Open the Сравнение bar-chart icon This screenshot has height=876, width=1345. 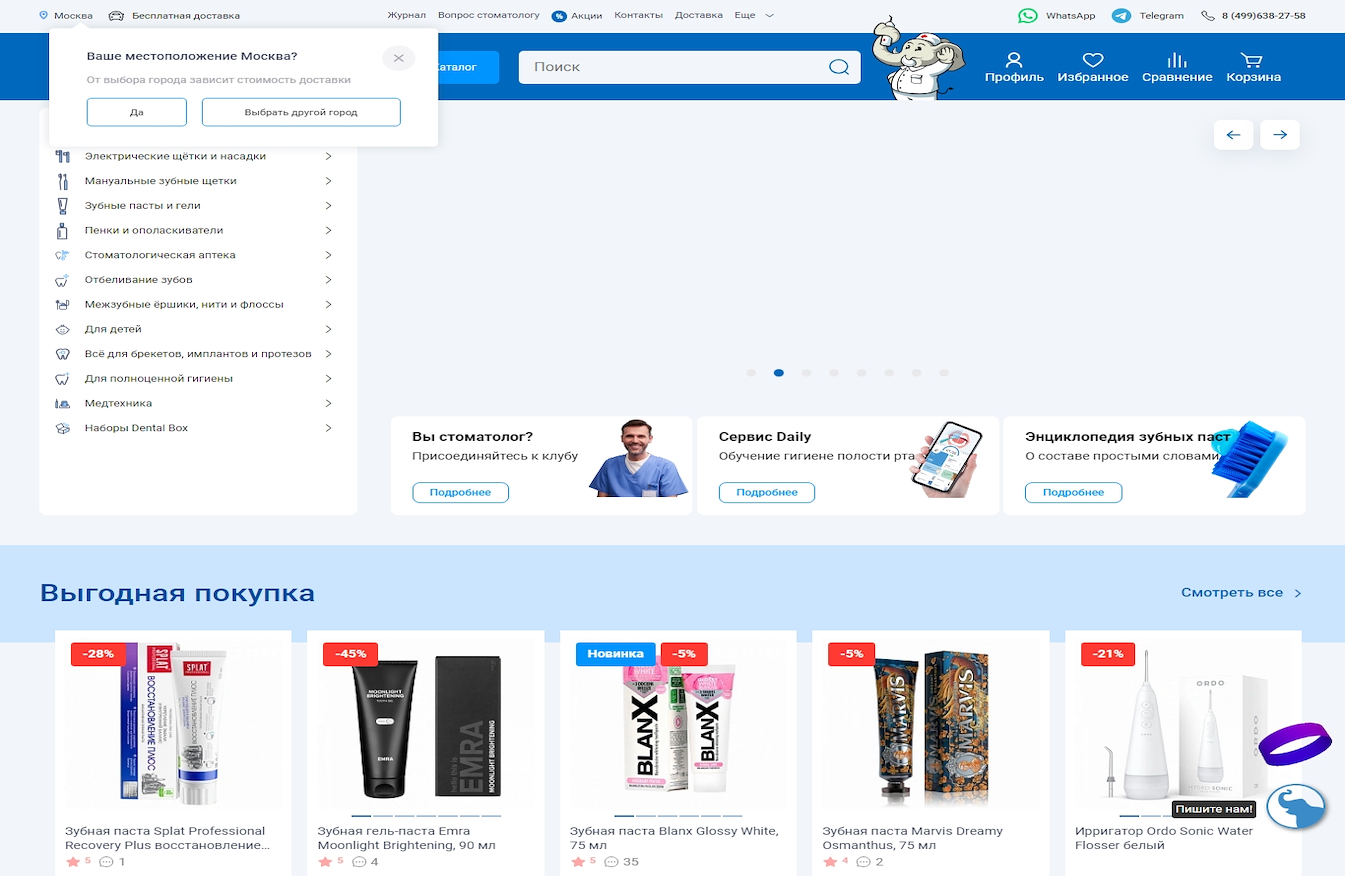[x=1177, y=60]
